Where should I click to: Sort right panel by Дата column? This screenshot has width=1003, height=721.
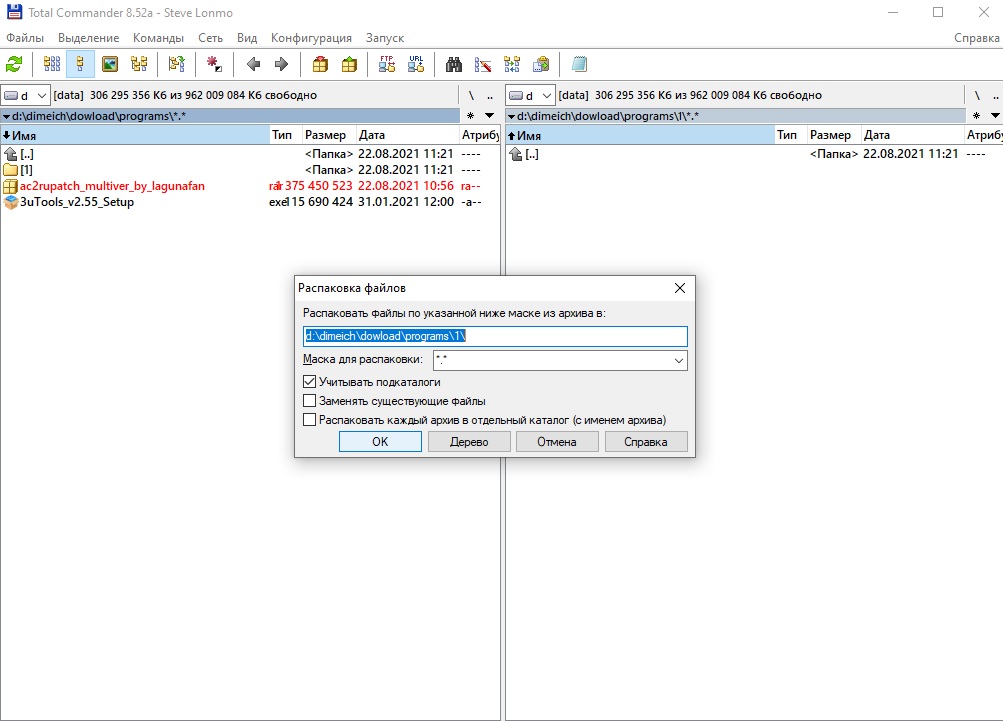pos(912,135)
